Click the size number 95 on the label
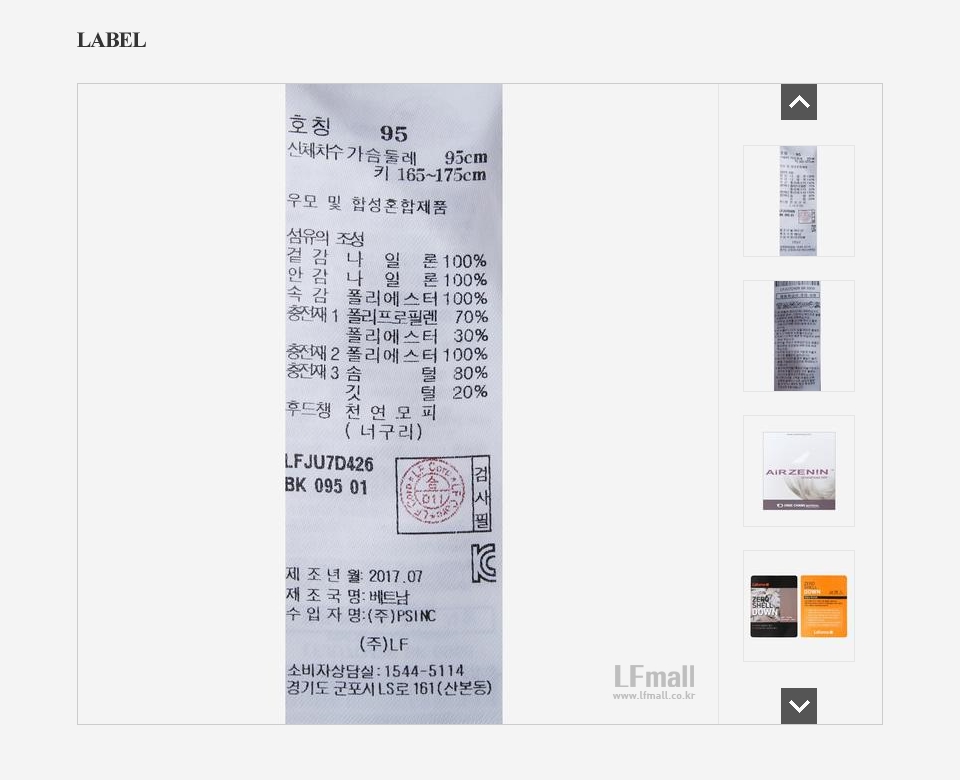 tap(394, 133)
